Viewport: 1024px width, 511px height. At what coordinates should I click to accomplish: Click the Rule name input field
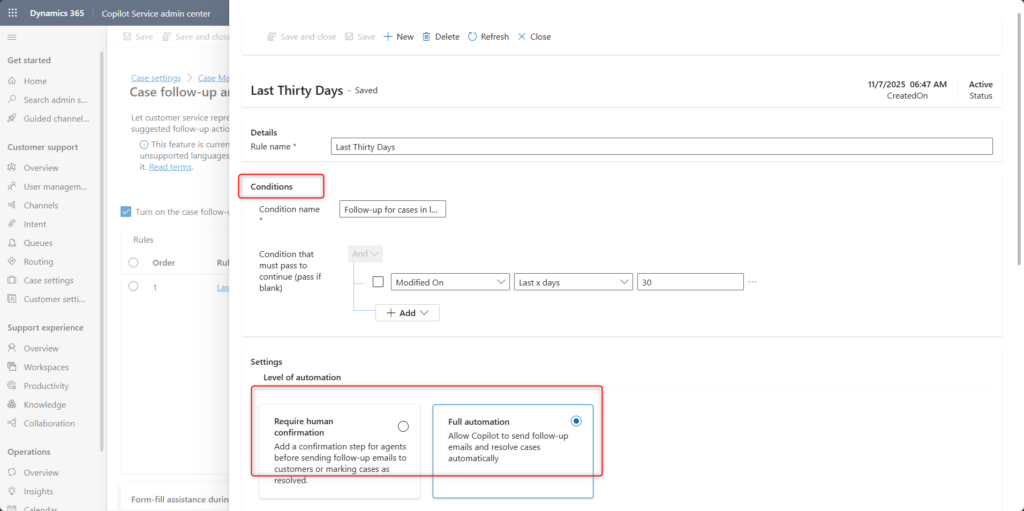(x=661, y=147)
